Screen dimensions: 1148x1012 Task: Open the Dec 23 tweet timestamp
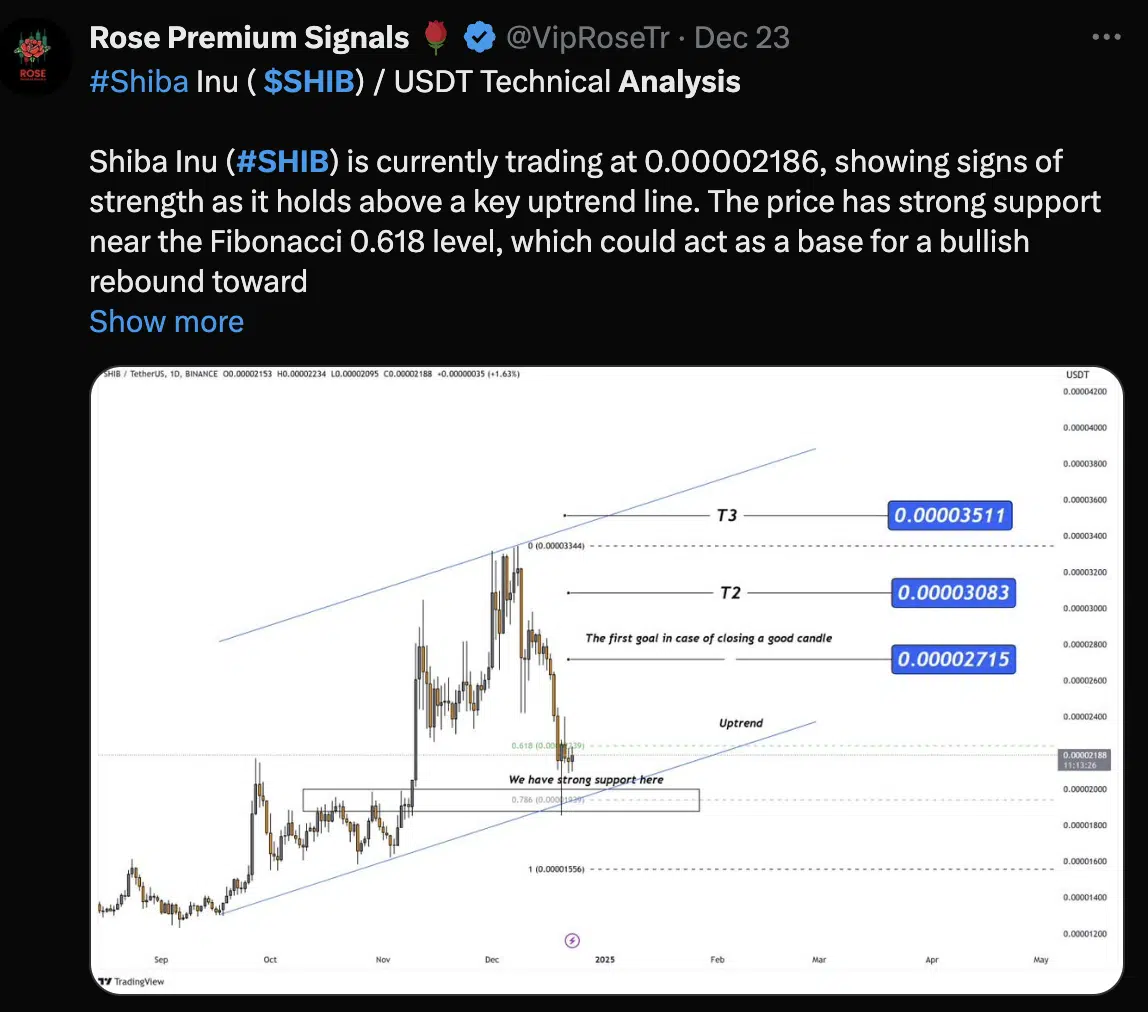(x=741, y=38)
